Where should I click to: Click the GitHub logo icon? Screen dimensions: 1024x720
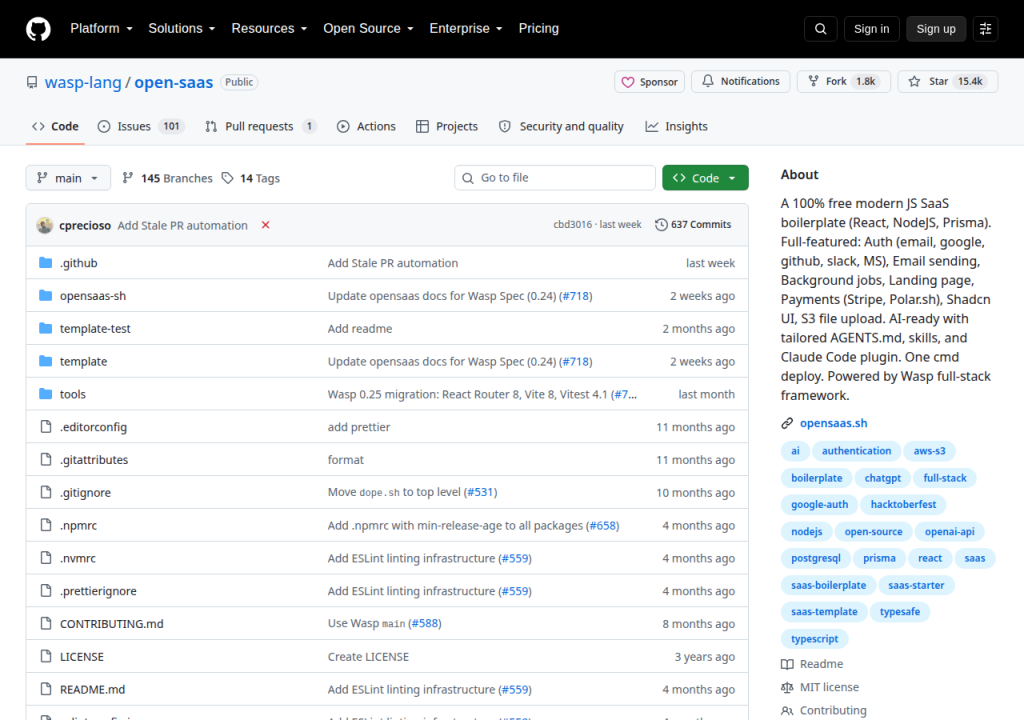(x=38, y=29)
